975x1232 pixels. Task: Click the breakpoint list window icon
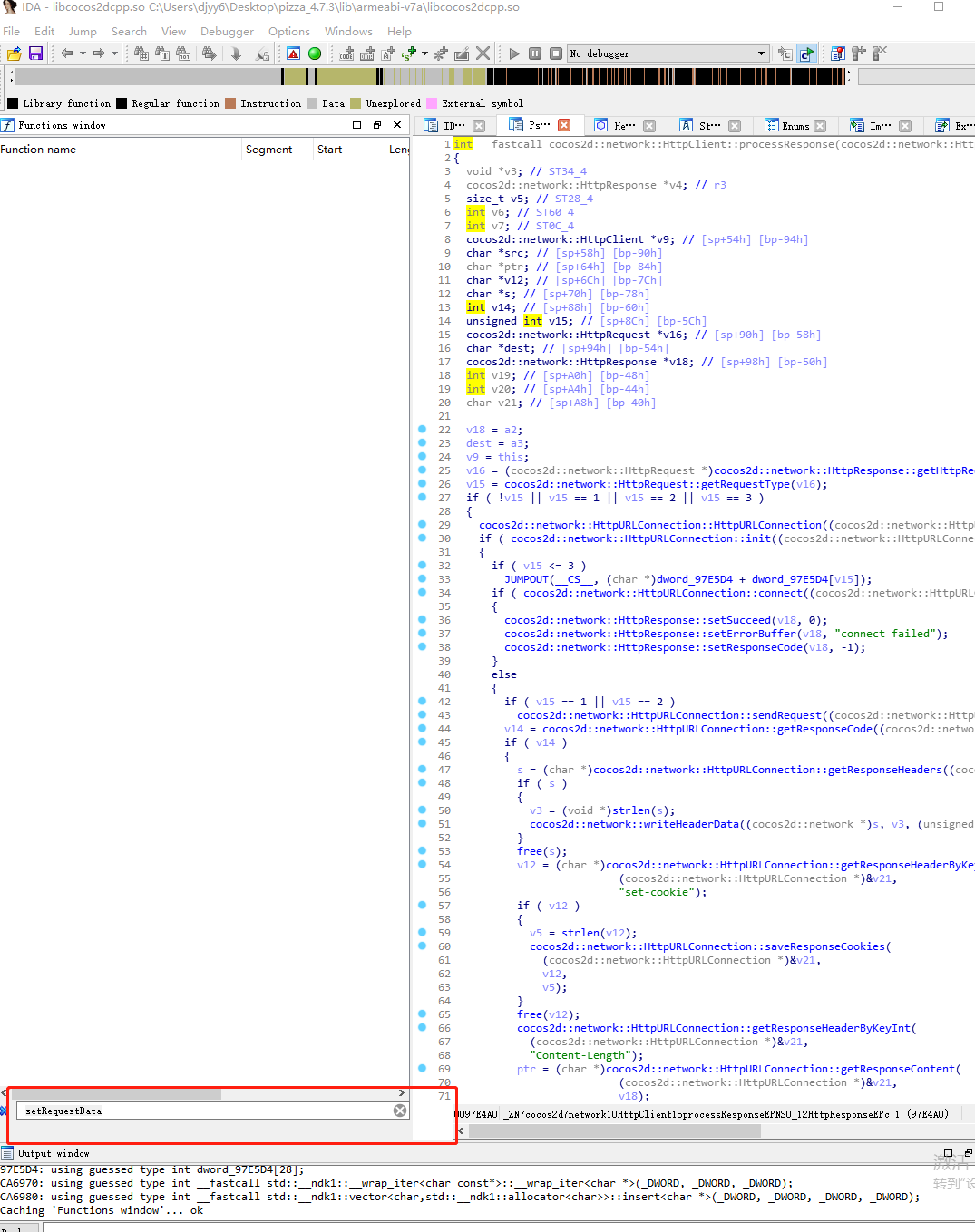point(838,53)
